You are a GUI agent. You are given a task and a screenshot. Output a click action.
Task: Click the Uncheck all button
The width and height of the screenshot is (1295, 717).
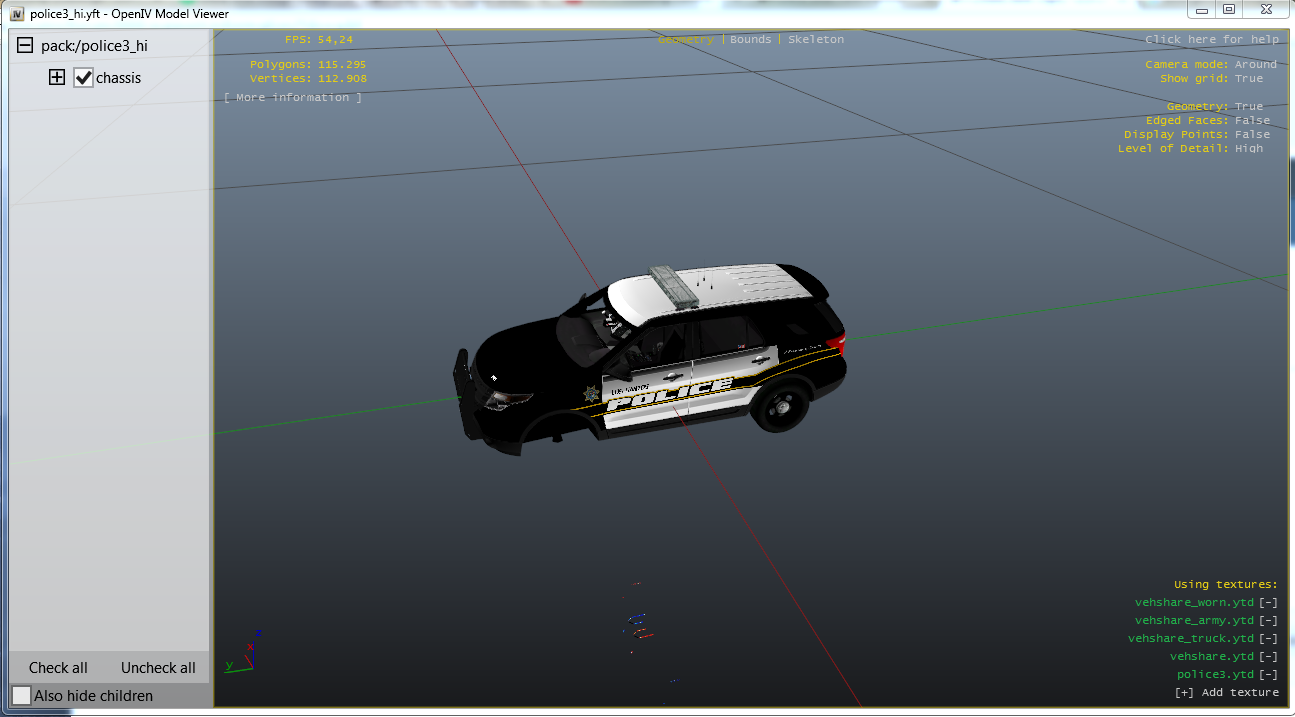[158, 668]
